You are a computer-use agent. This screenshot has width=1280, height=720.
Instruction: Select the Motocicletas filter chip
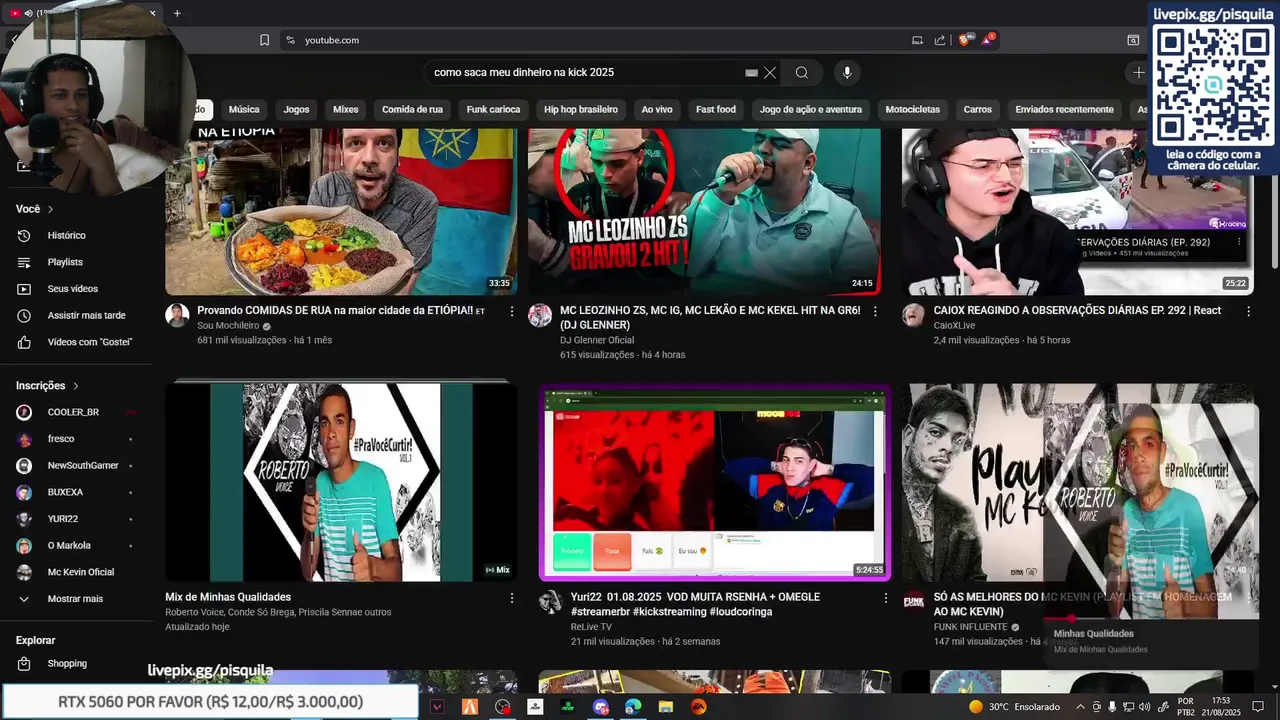coord(912,109)
